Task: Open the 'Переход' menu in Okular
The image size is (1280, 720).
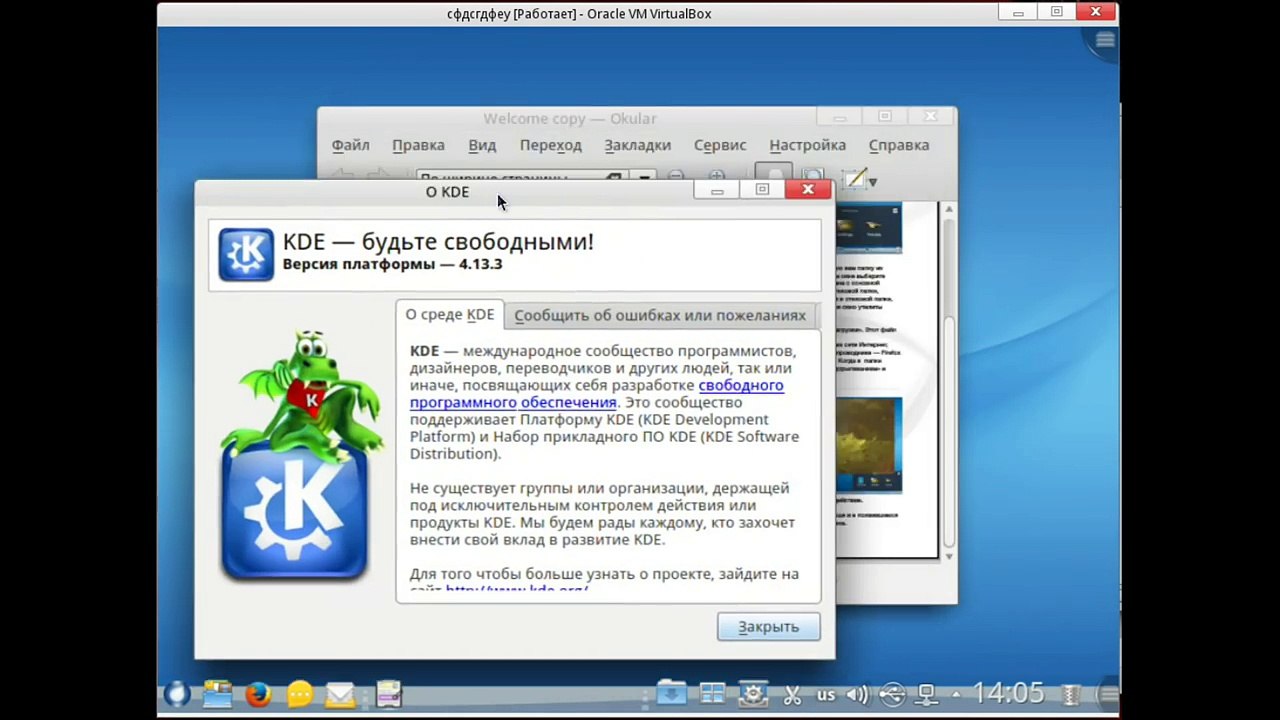Action: click(x=551, y=145)
